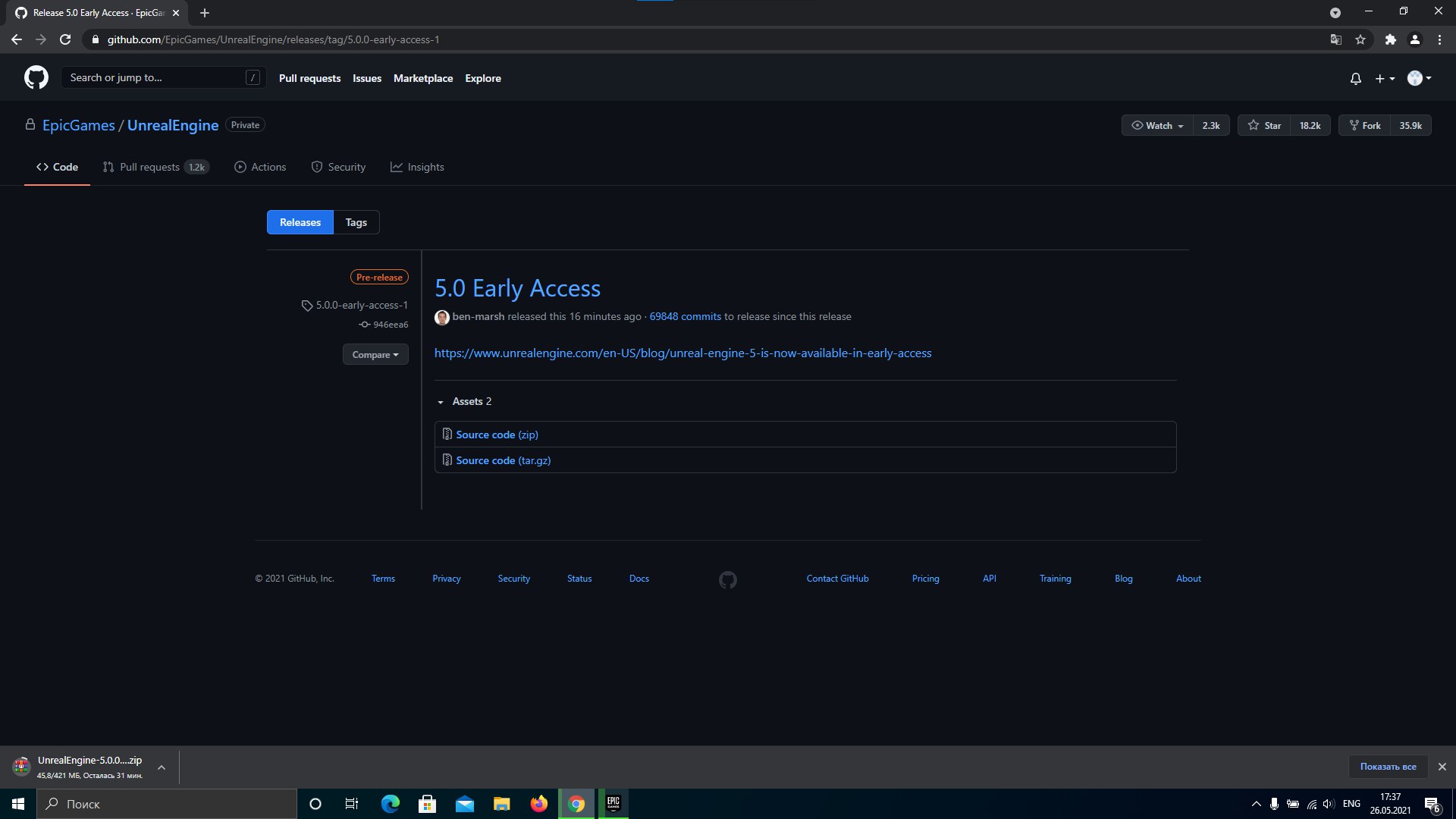
Task: Open the user avatar menu
Action: [1419, 78]
